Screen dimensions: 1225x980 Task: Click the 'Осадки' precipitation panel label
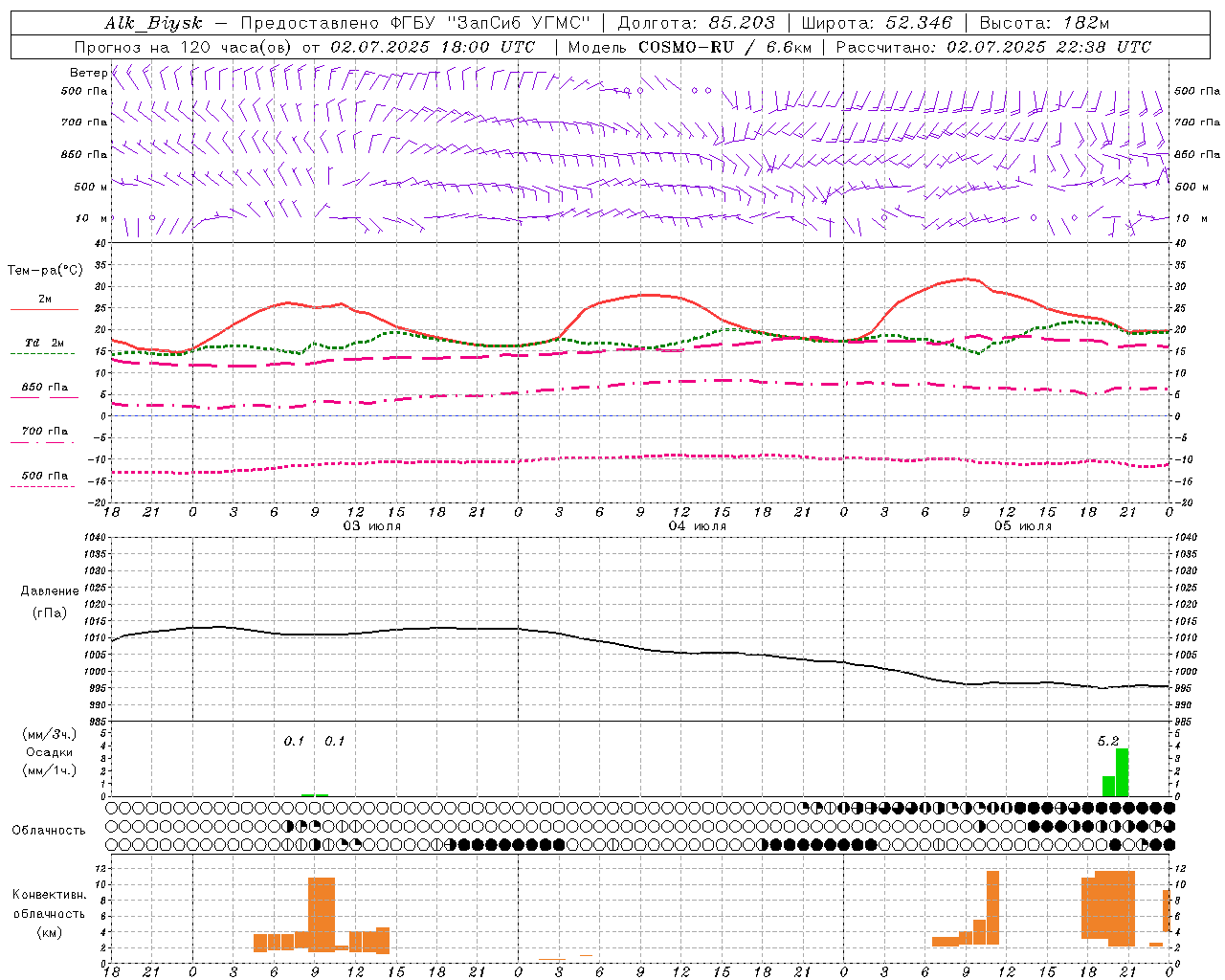49,752
